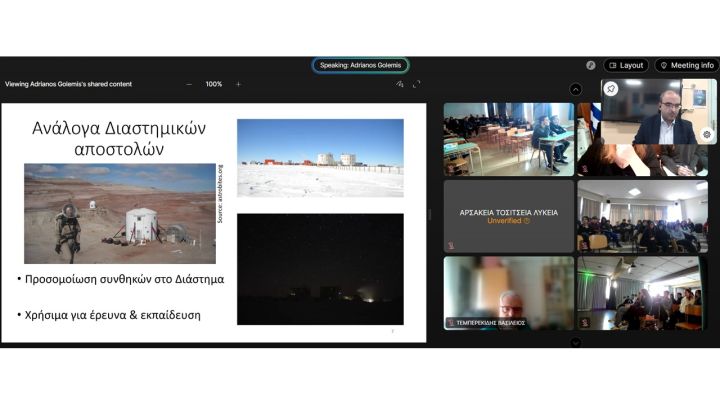This screenshot has height=405, width=720.
Task: Open self-view video settings gear
Action: click(x=706, y=134)
